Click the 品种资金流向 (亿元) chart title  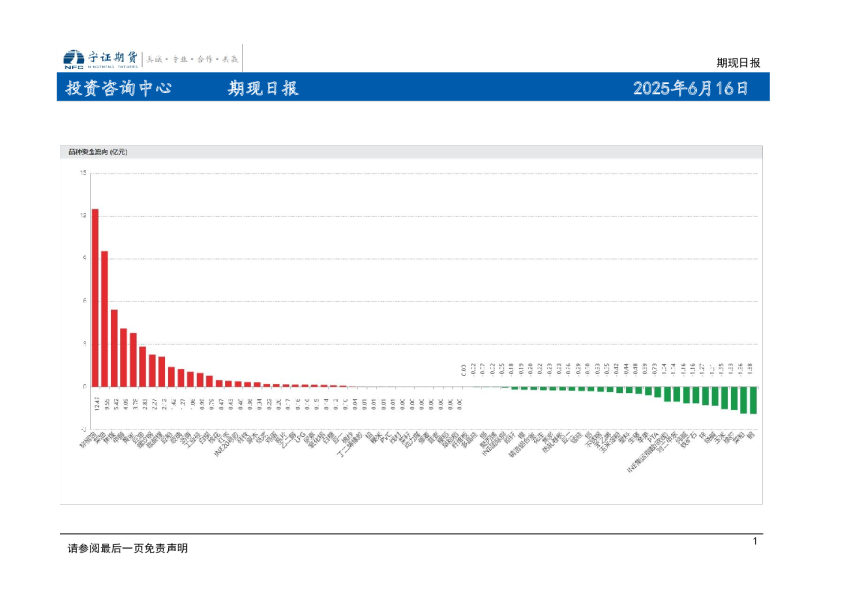(98, 152)
